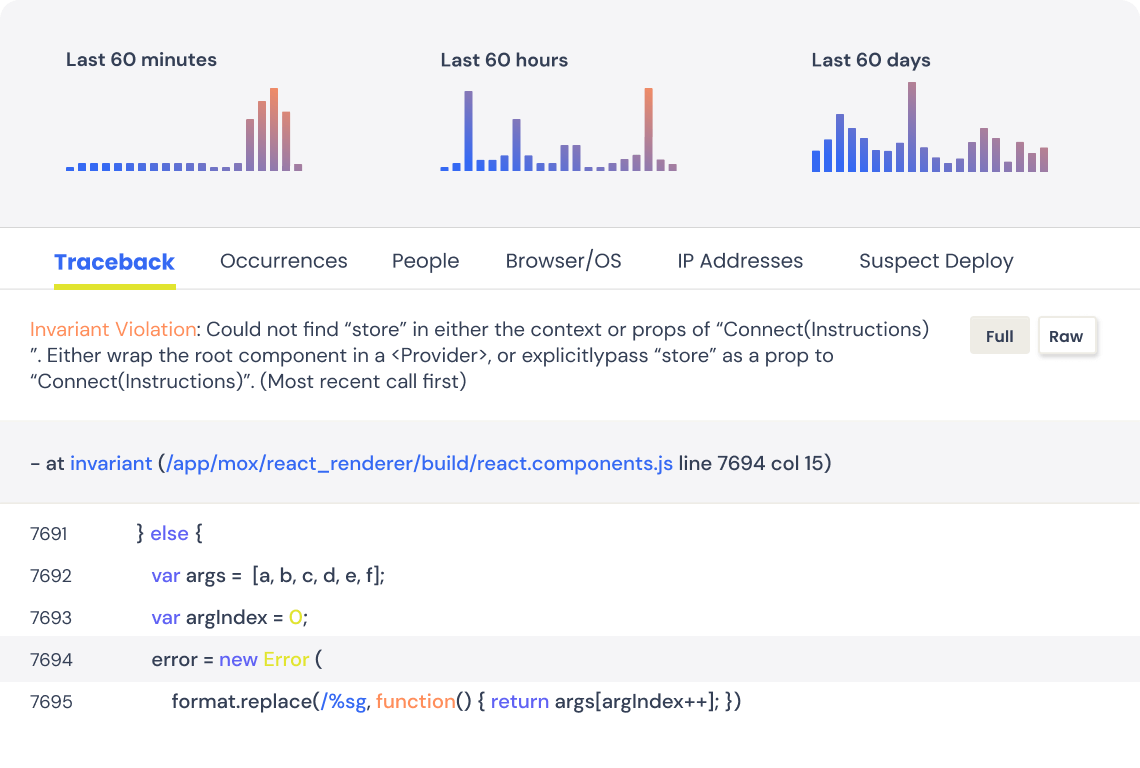The height and width of the screenshot is (768, 1140).
Task: Select the highlighted code line 7694
Action: [570, 660]
